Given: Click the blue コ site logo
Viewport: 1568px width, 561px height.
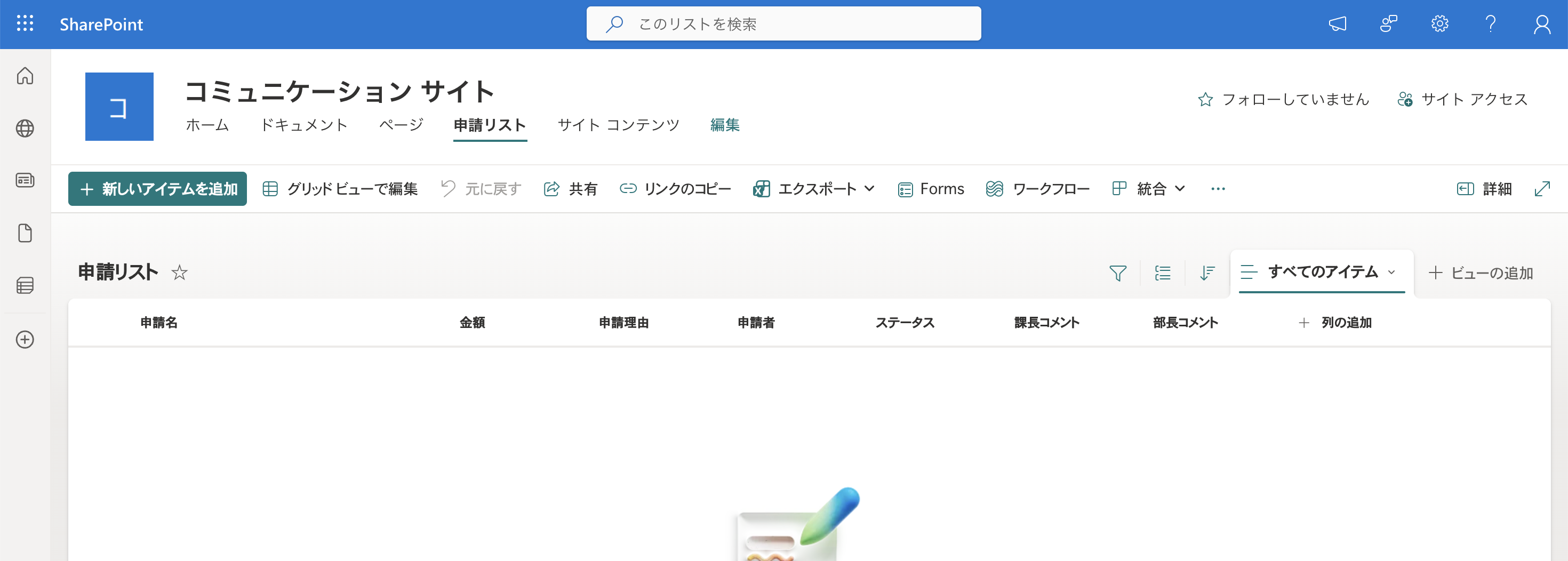Looking at the screenshot, I should 119,107.
